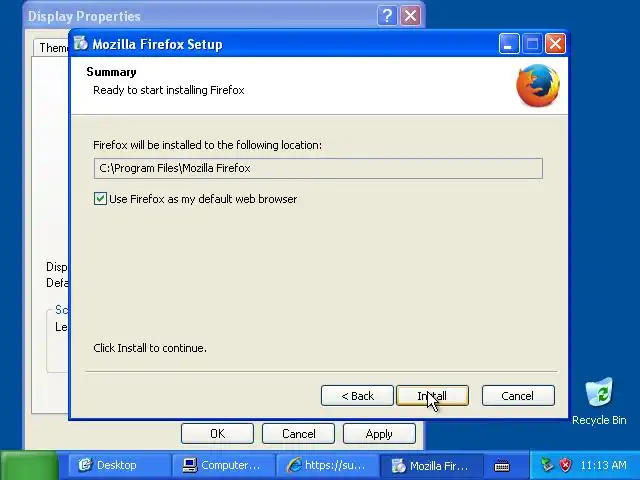The image size is (640, 480).
Task: Close the Mozilla Firefox Setup window
Action: click(x=555, y=44)
